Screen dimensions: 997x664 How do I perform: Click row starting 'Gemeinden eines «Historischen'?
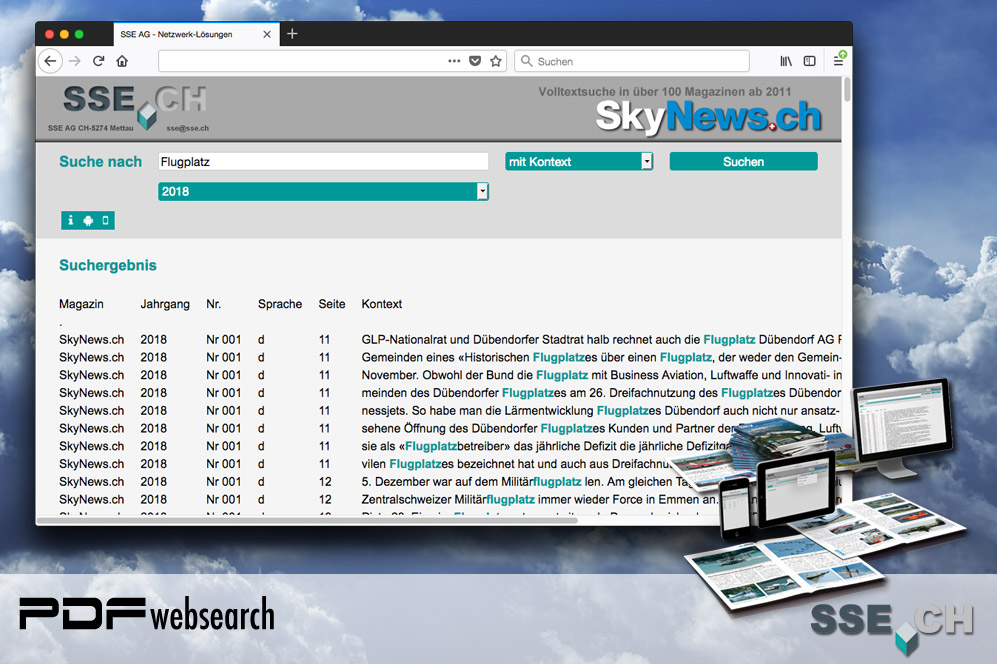(x=450, y=357)
